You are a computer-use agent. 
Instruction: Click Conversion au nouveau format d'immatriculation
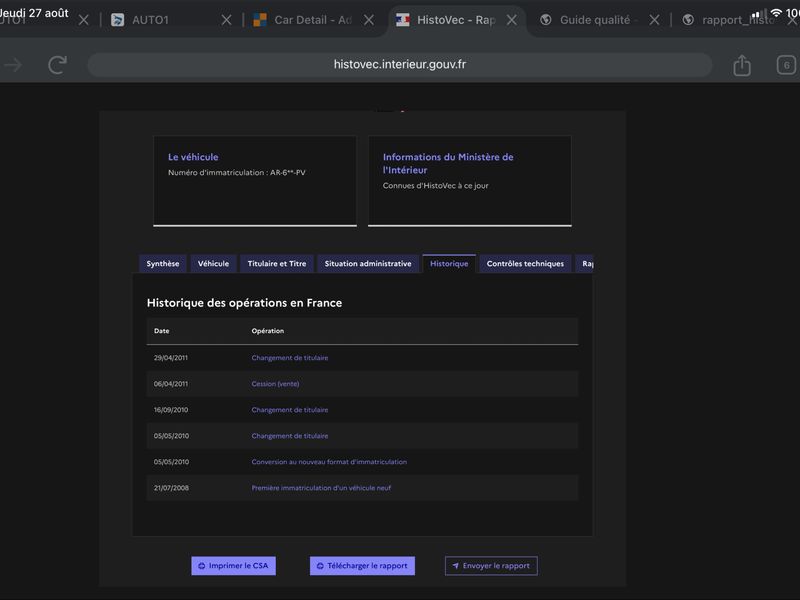(x=329, y=462)
